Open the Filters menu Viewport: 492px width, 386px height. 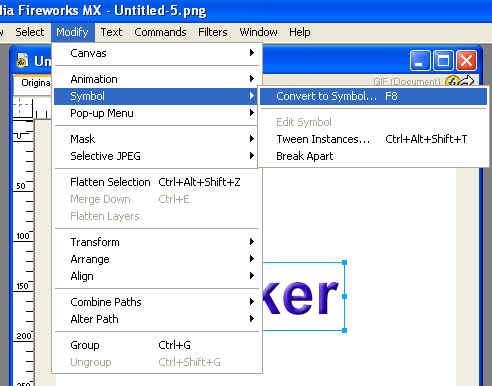[213, 32]
